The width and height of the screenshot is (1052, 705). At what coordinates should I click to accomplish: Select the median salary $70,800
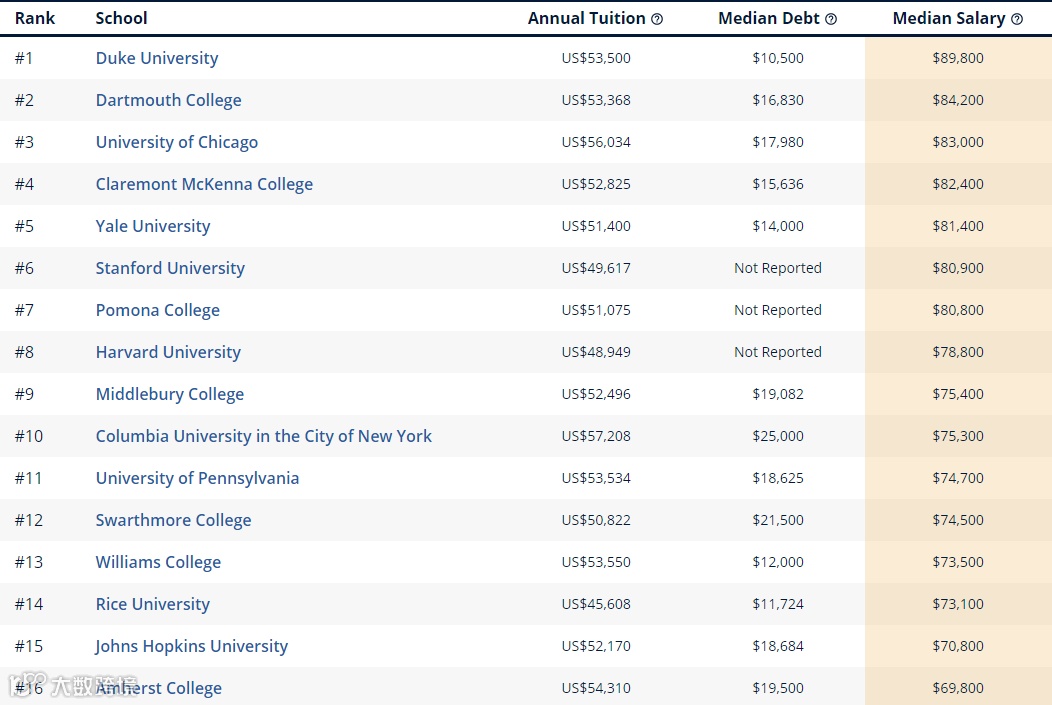958,647
